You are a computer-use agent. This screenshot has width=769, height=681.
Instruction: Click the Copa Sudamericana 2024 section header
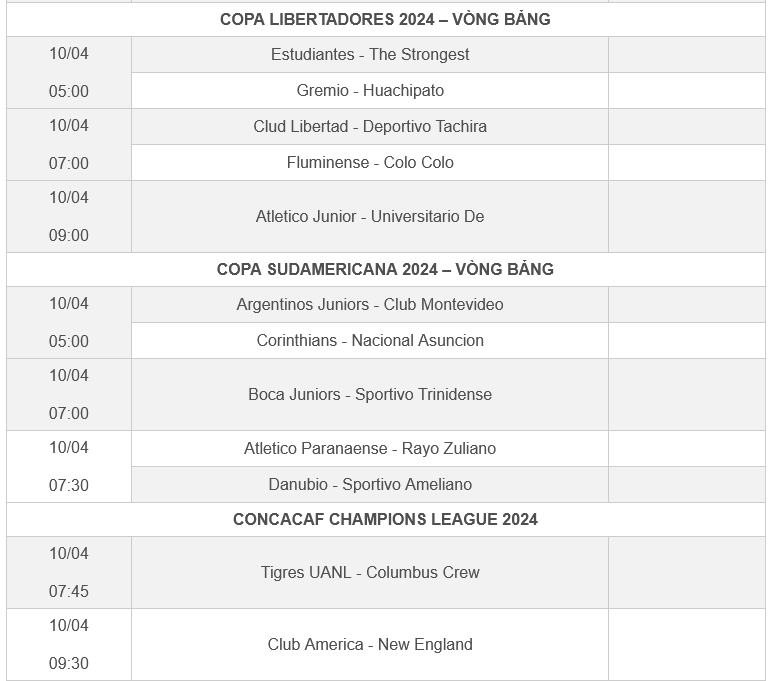coord(385,270)
